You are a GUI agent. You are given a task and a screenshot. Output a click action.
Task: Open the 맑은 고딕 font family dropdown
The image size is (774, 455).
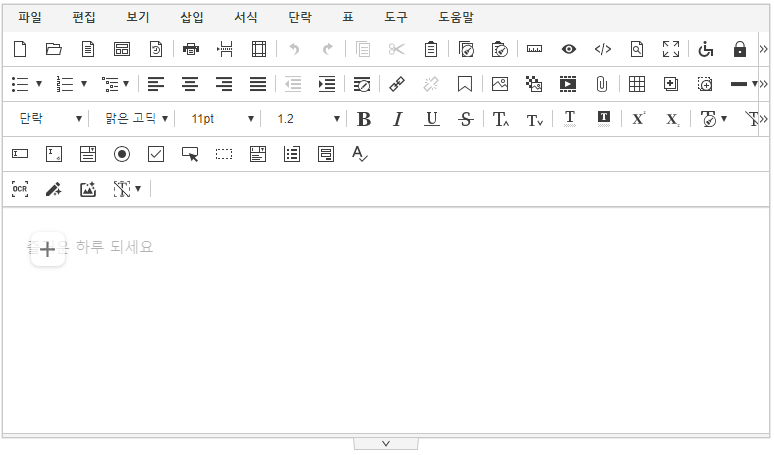click(x=137, y=119)
